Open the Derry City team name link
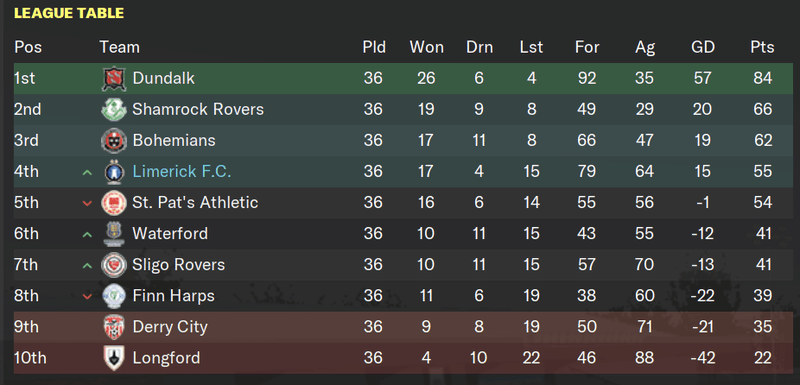 coord(170,327)
